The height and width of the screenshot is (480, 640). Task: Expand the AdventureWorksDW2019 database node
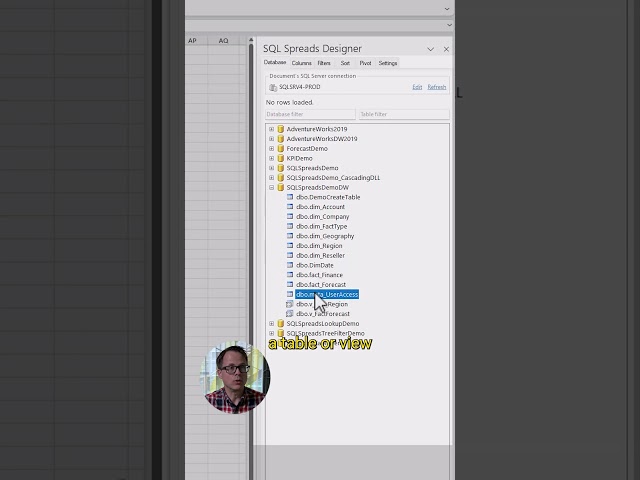click(x=271, y=139)
